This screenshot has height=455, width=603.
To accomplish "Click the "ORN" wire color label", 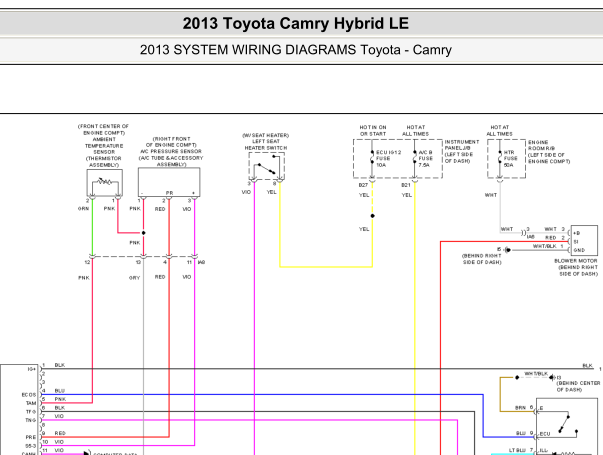I will click(83, 208).
